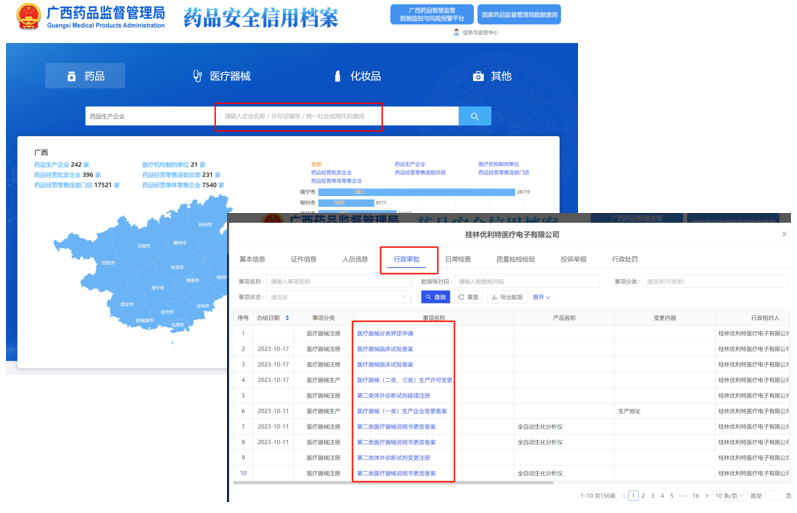Sort by the 办结日期 column arrows
The image size is (797, 513).
tap(288, 318)
